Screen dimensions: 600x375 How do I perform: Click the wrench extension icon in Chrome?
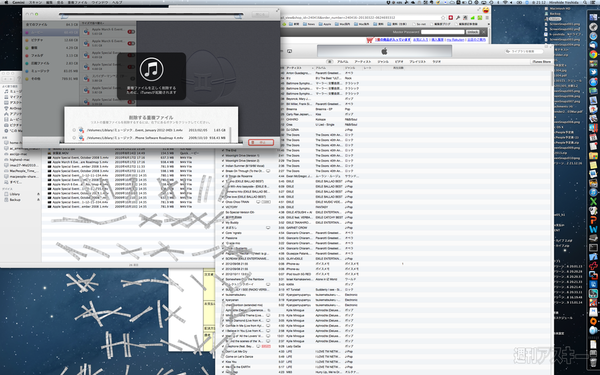[x=458, y=18]
